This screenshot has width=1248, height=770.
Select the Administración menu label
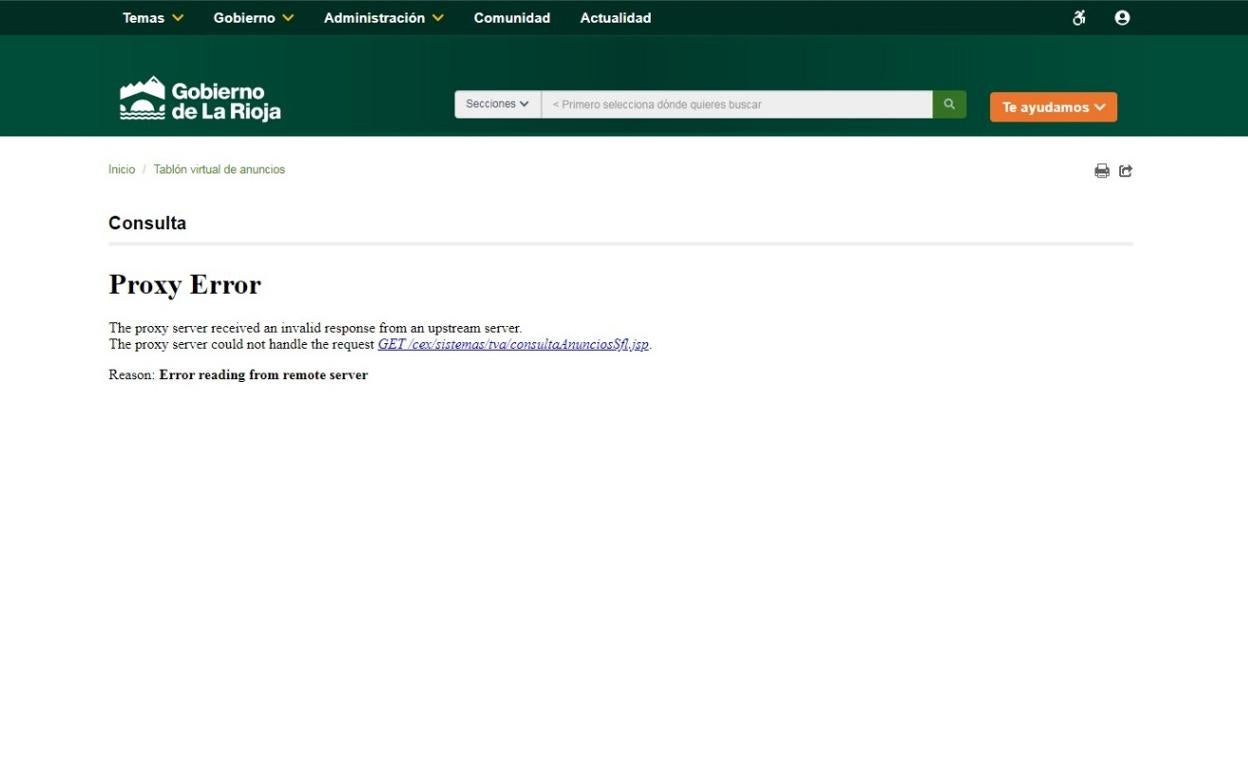click(374, 18)
